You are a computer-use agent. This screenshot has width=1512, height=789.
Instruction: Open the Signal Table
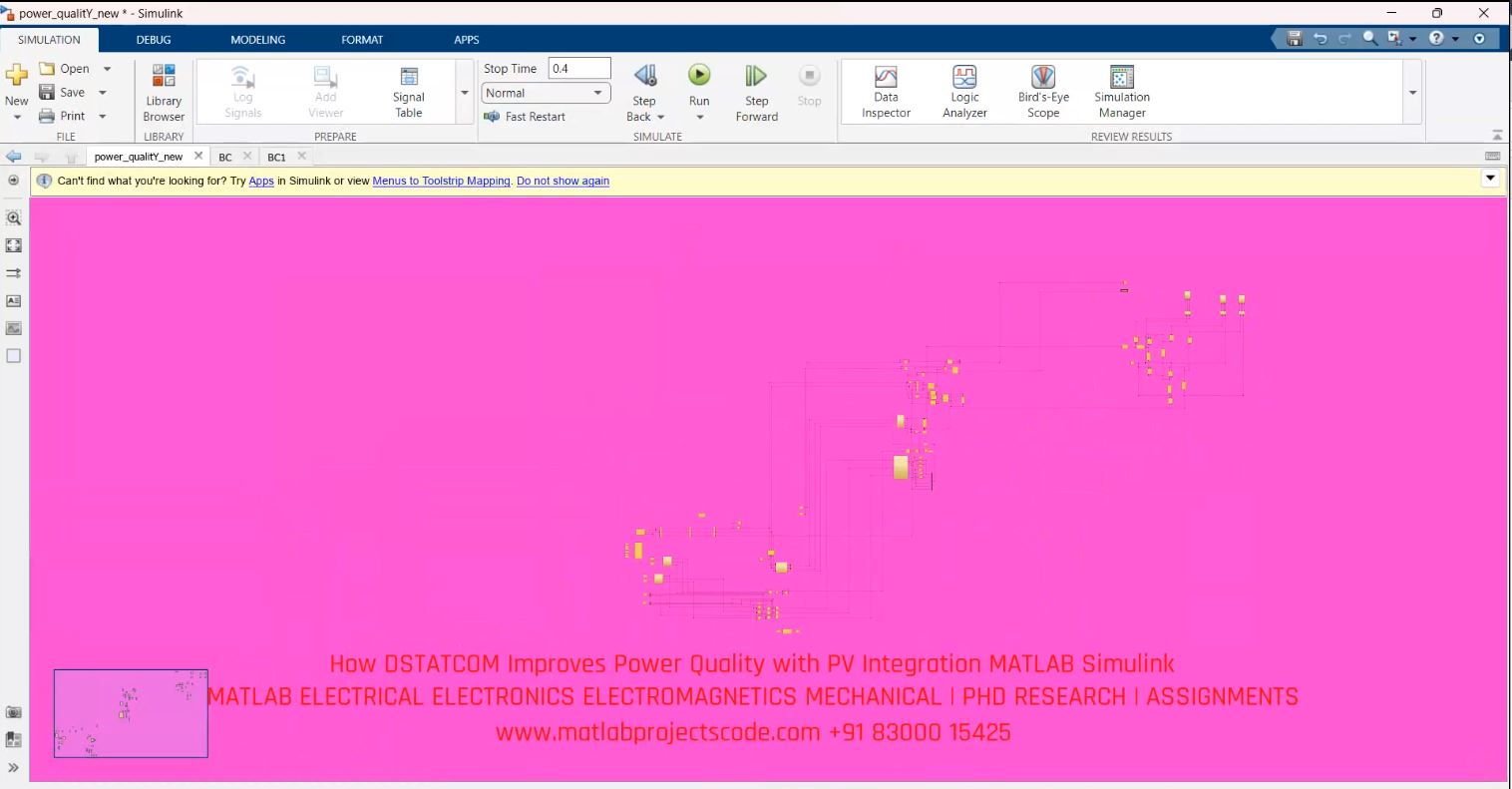409,93
